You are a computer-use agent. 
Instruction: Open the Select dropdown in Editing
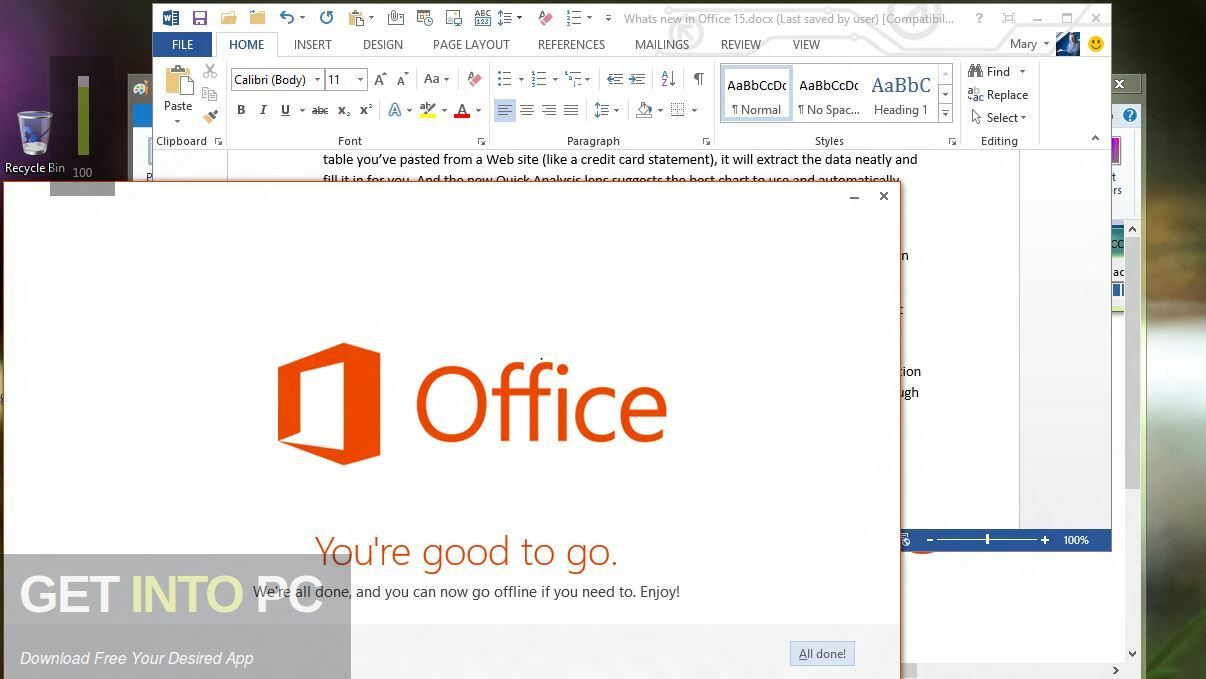(x=998, y=117)
